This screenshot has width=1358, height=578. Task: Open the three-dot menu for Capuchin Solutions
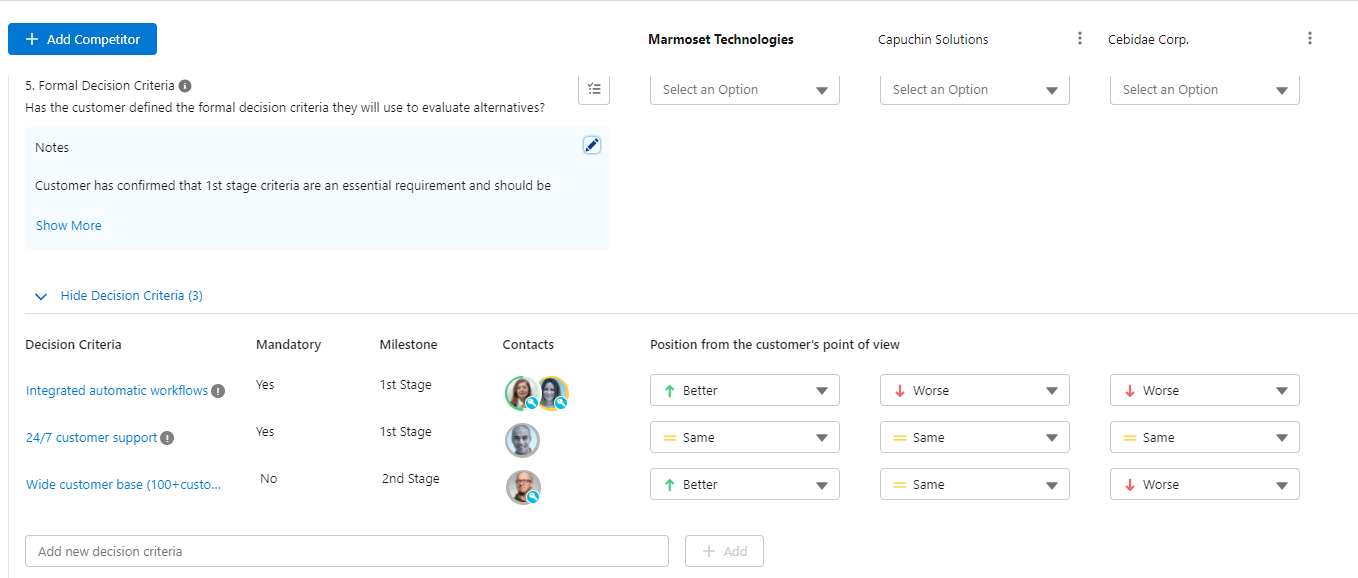(x=1080, y=39)
